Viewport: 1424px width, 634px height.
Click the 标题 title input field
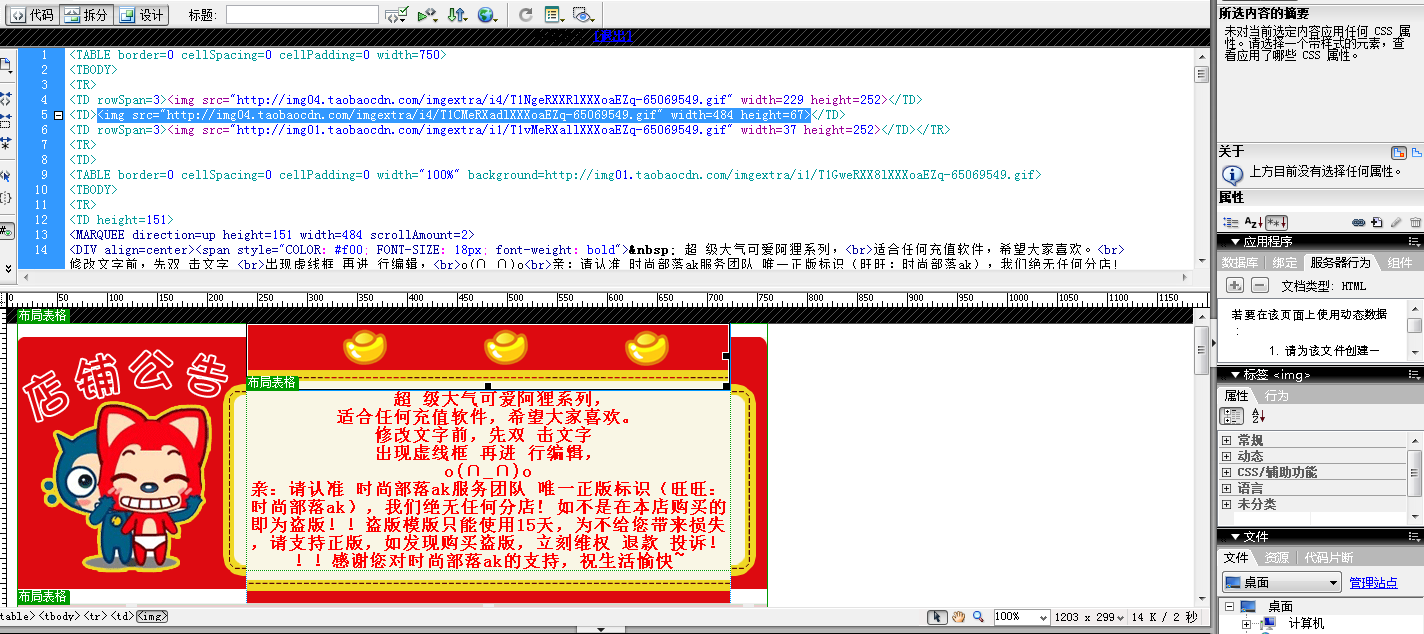302,15
